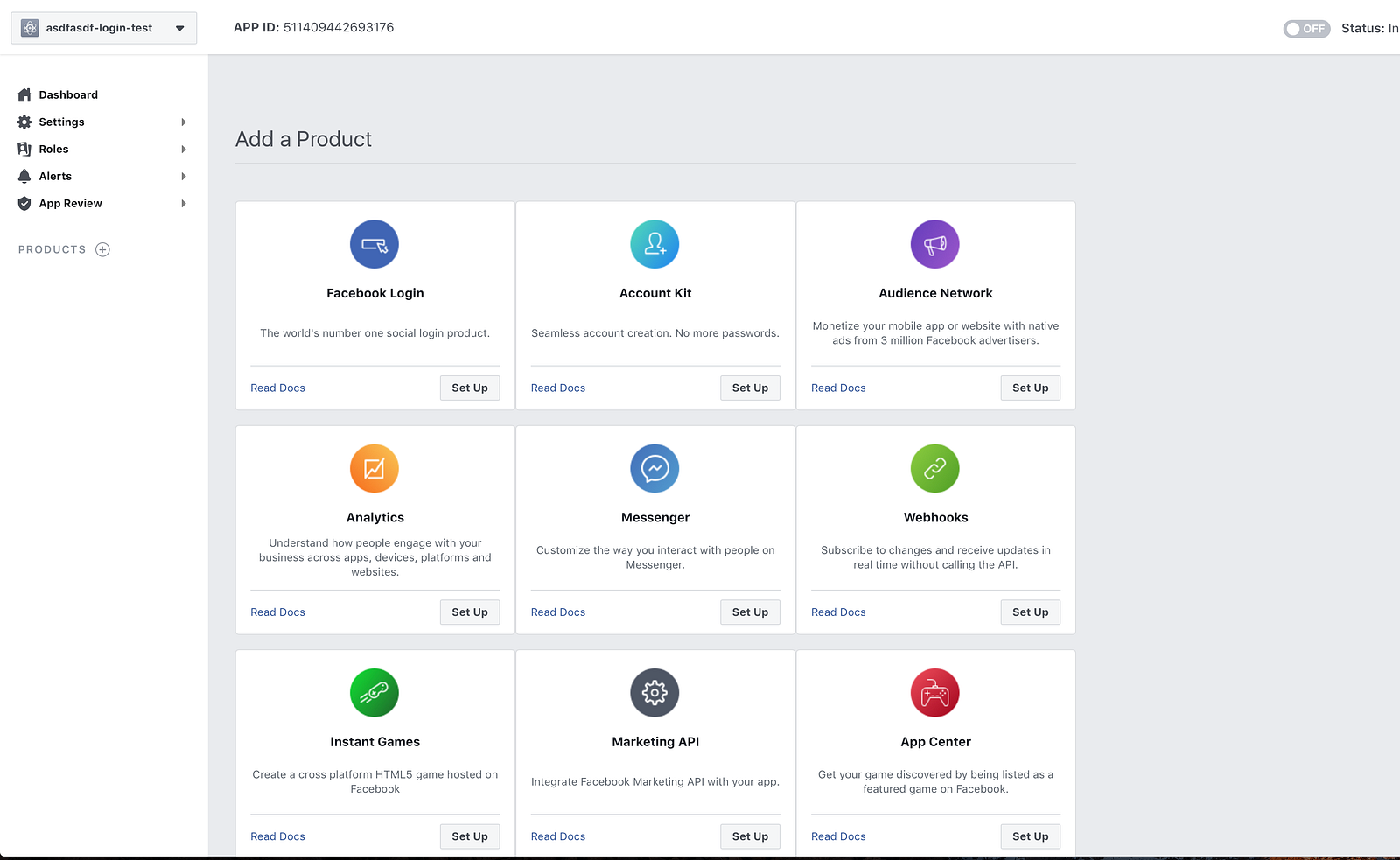Toggle the app status OFF switch
The width and height of the screenshot is (1400, 860).
[1305, 29]
